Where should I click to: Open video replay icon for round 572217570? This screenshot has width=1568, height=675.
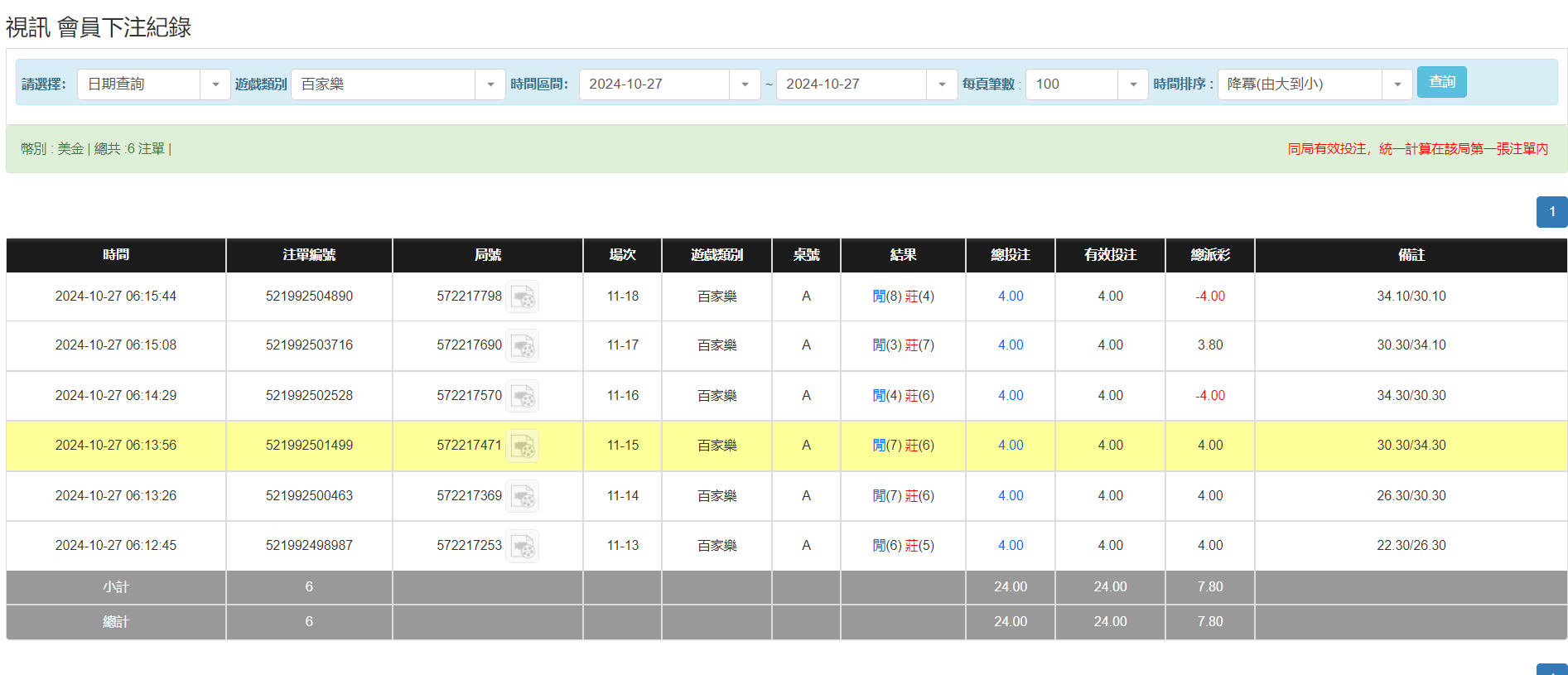[523, 396]
